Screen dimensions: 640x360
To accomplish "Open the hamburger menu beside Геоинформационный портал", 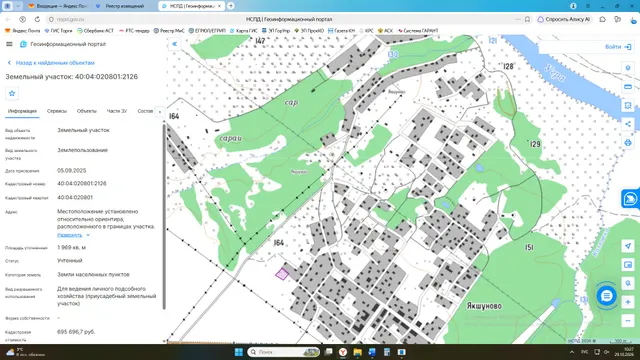I will pos(9,44).
